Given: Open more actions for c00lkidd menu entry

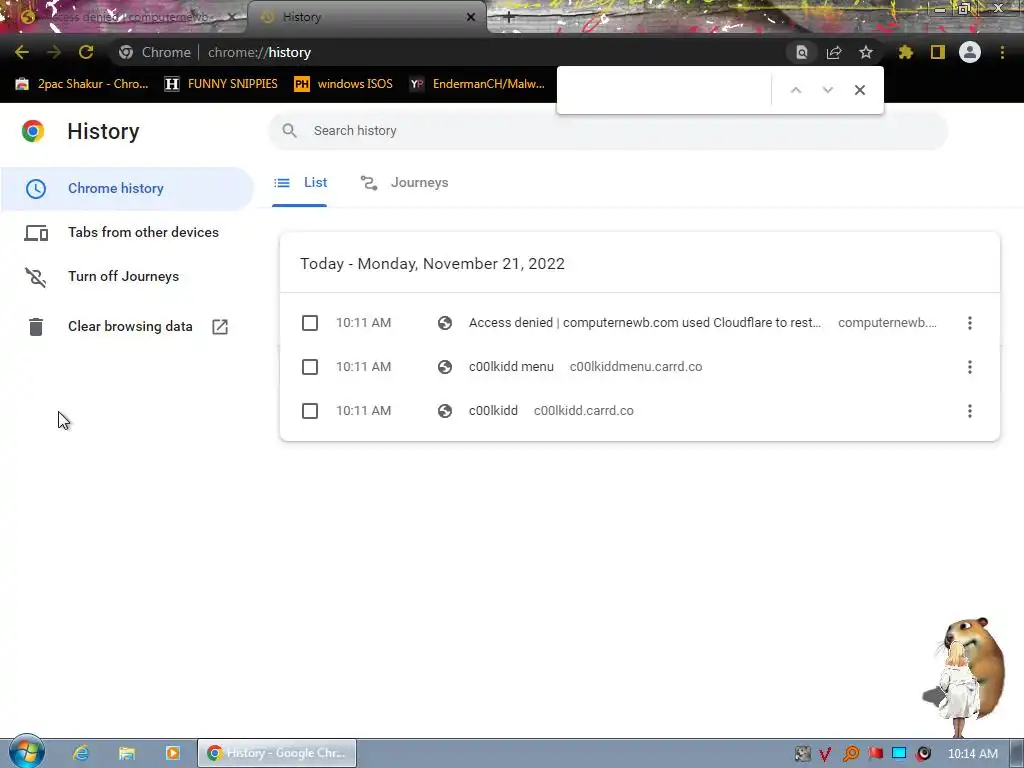Looking at the screenshot, I should 970,367.
